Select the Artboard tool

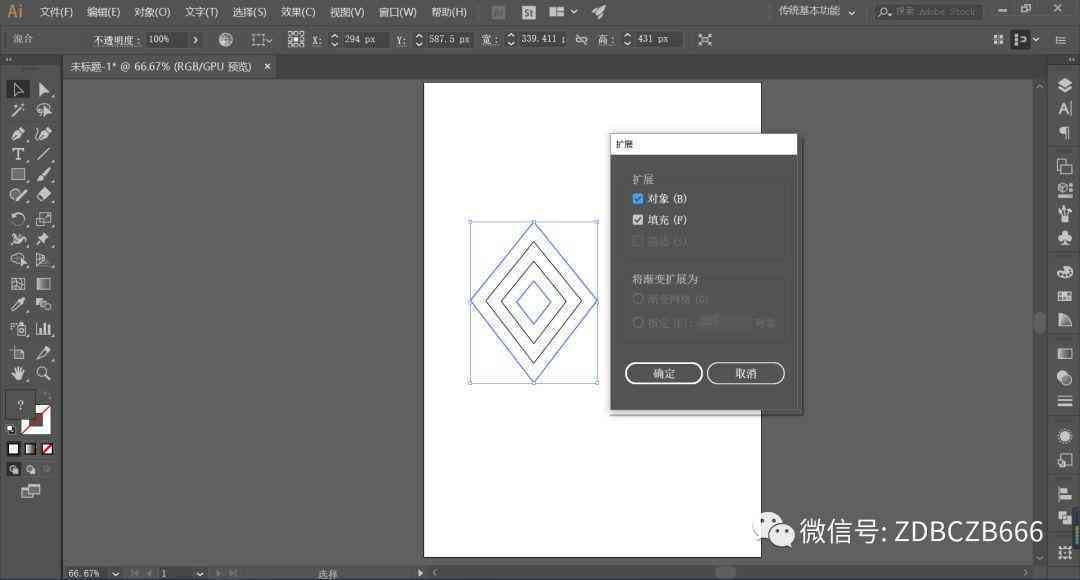(18, 353)
